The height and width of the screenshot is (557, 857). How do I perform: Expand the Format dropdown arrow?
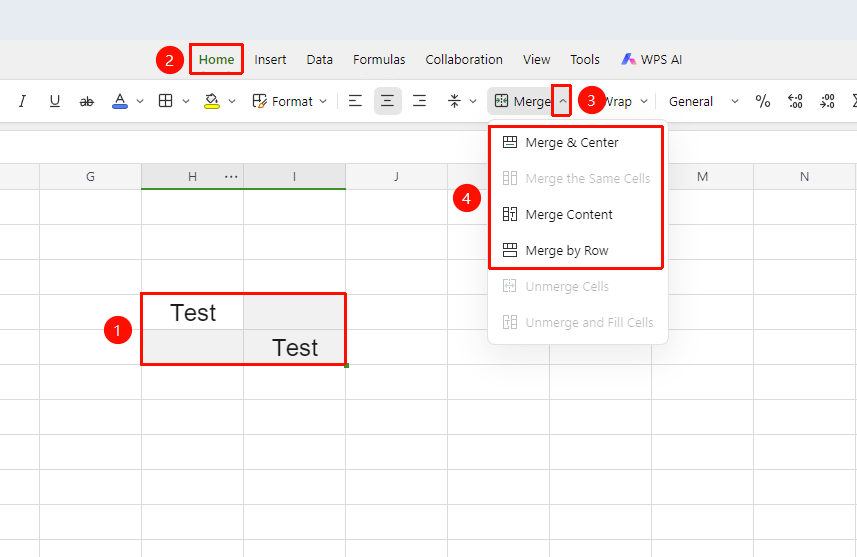323,101
